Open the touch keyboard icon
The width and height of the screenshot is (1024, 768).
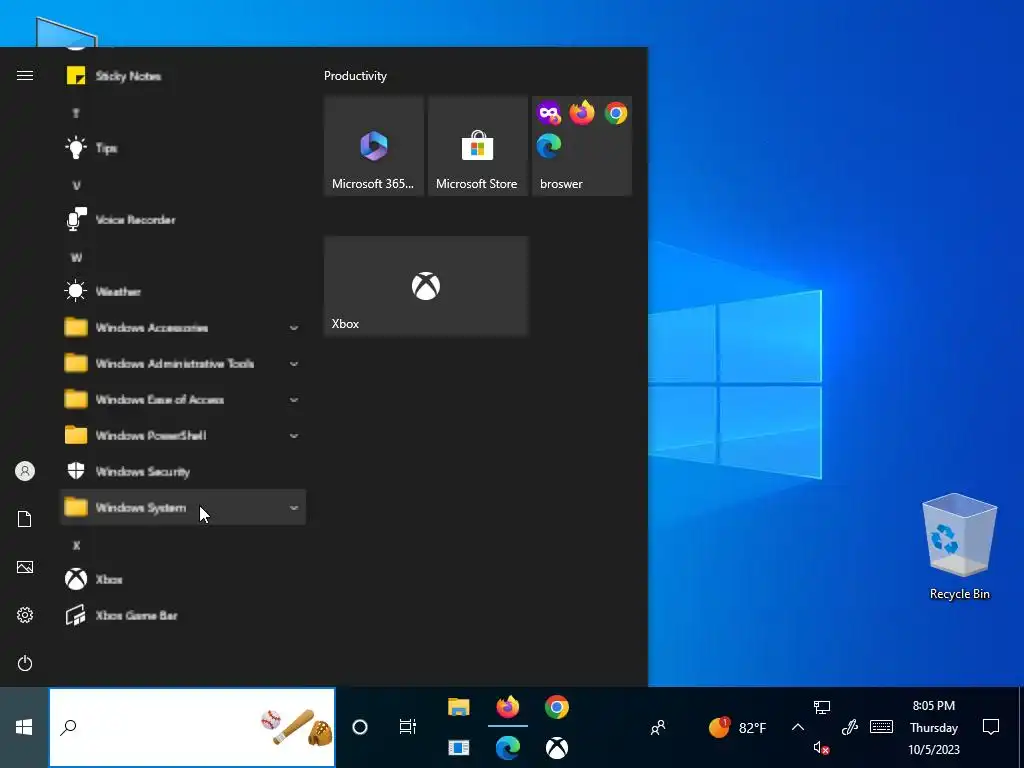coord(882,727)
